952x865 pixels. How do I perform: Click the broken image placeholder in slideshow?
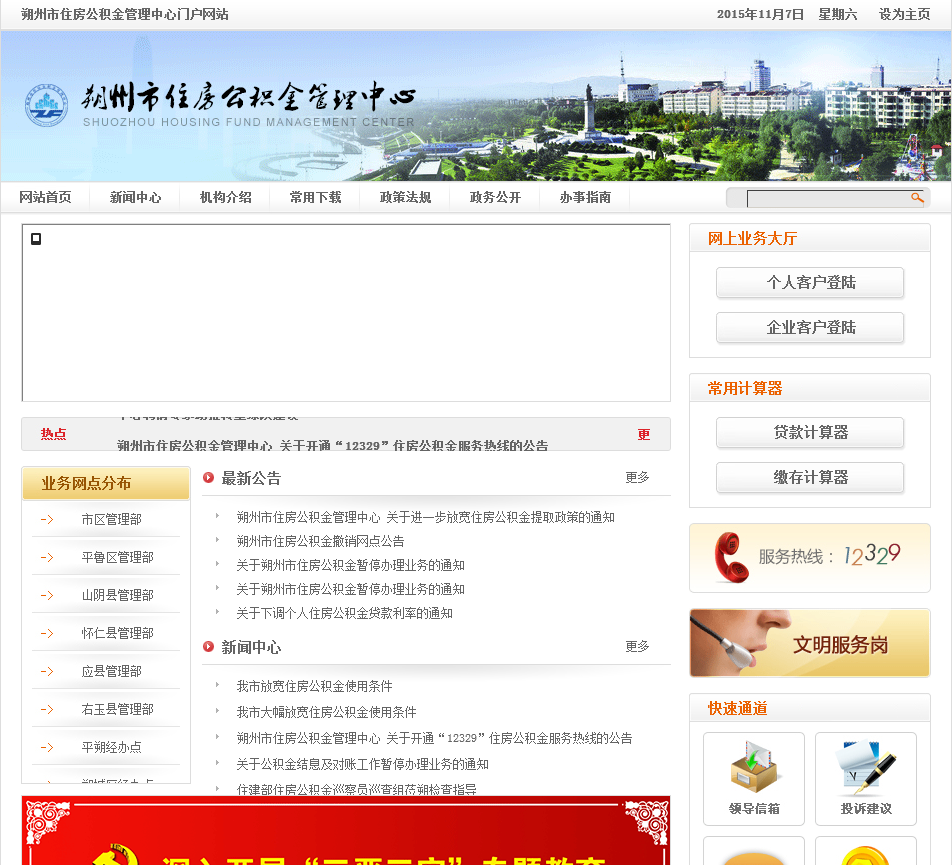coord(36,239)
